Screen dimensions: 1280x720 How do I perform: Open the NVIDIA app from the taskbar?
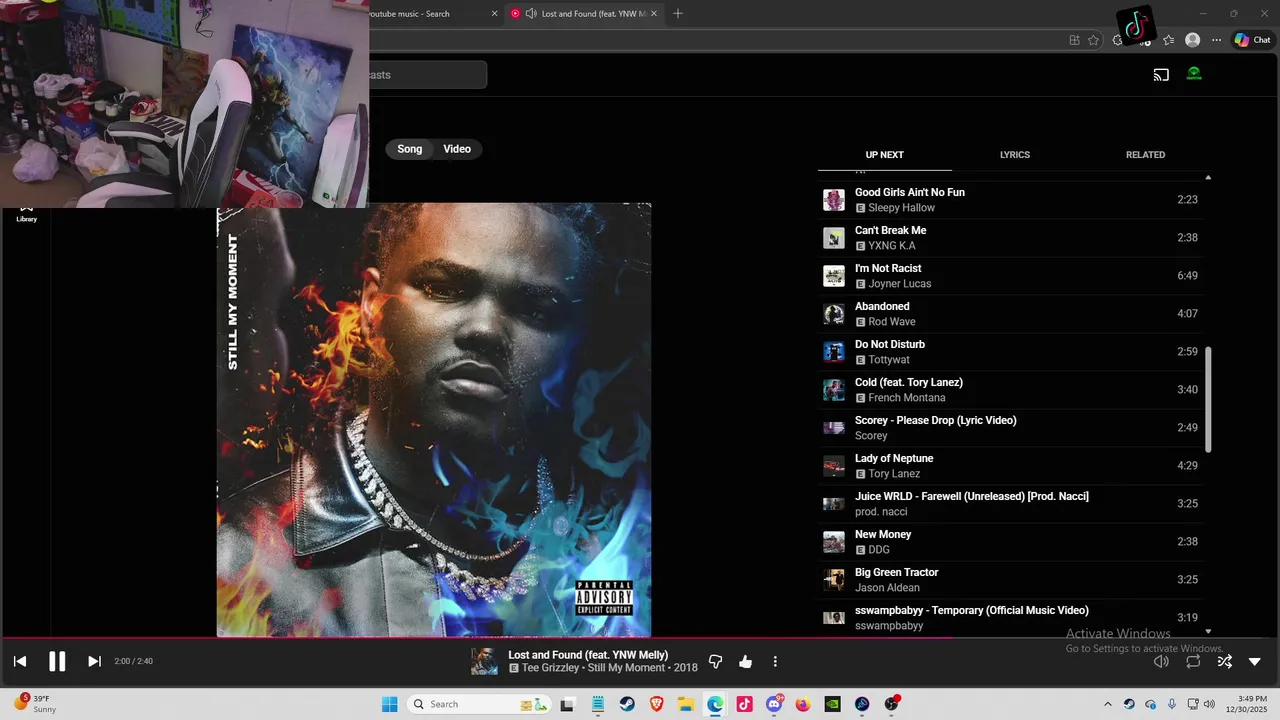tap(832, 704)
